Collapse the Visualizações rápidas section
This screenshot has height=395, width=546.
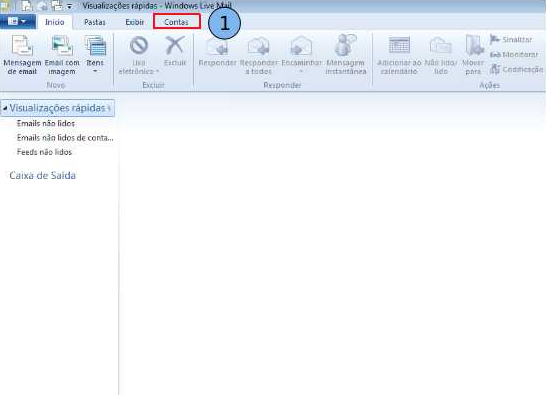[x=5, y=108]
